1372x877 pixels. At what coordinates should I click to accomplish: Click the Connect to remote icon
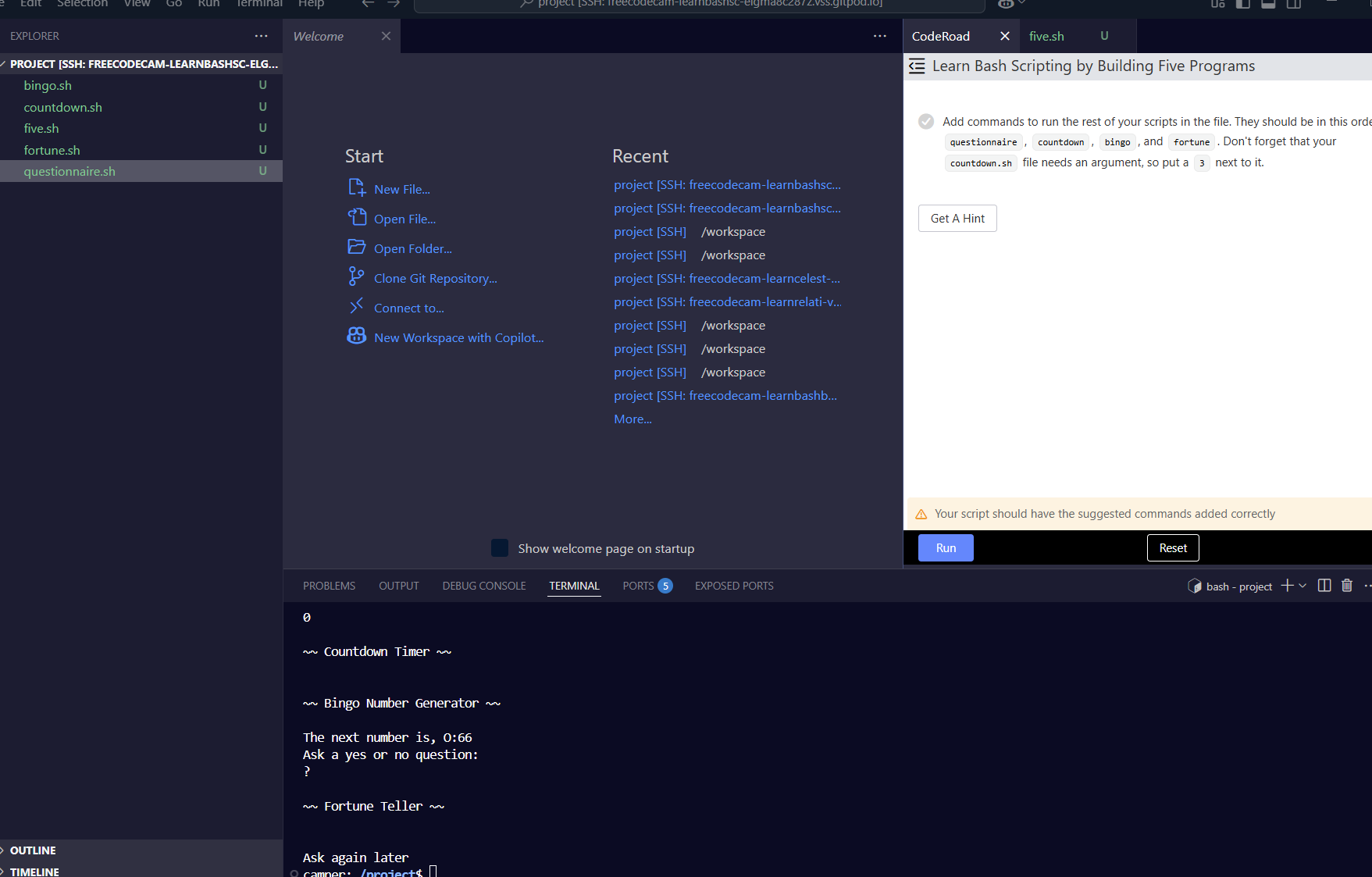(x=356, y=306)
